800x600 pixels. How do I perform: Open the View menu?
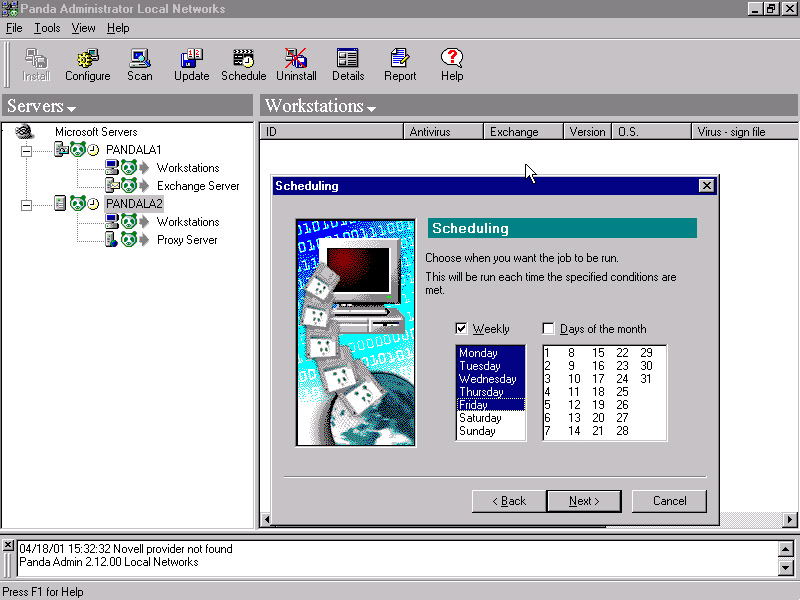click(83, 28)
